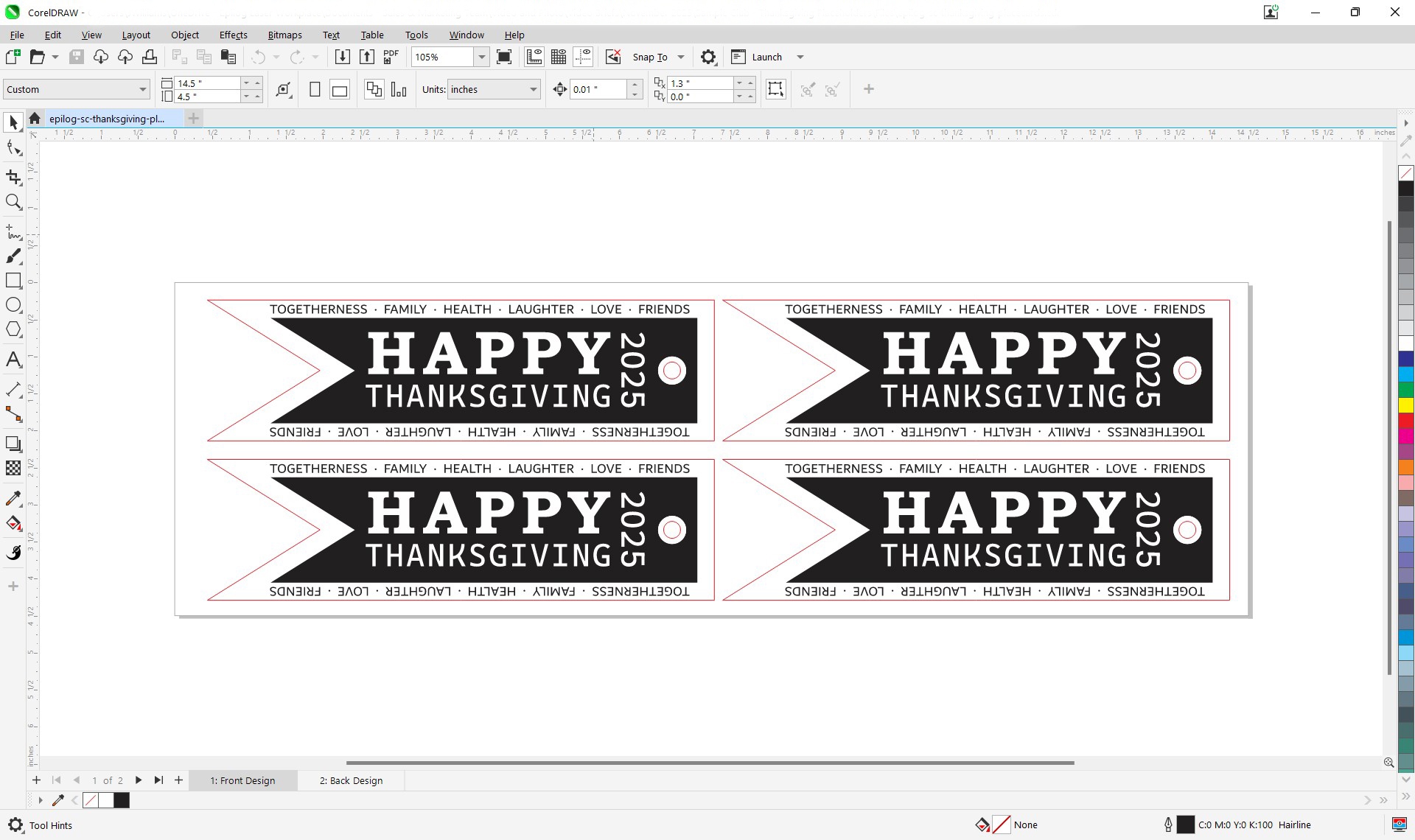Open the Bitmaps menu
Viewport: 1415px width, 840px height.
(284, 35)
